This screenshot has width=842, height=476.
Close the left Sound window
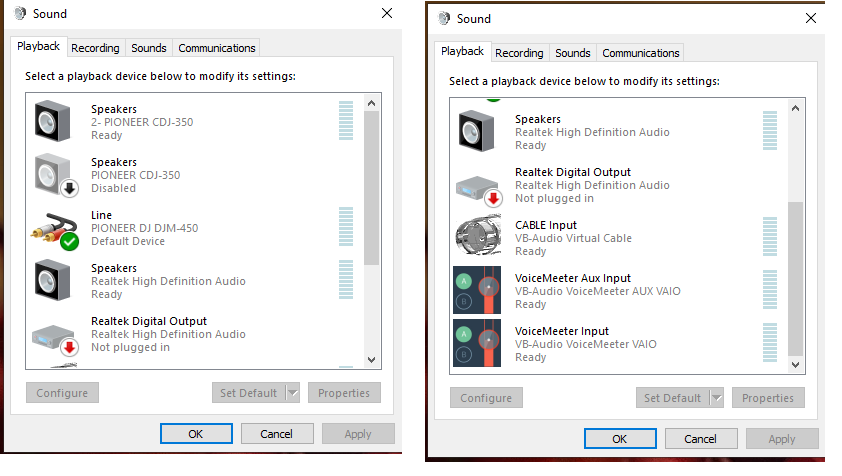(x=387, y=13)
